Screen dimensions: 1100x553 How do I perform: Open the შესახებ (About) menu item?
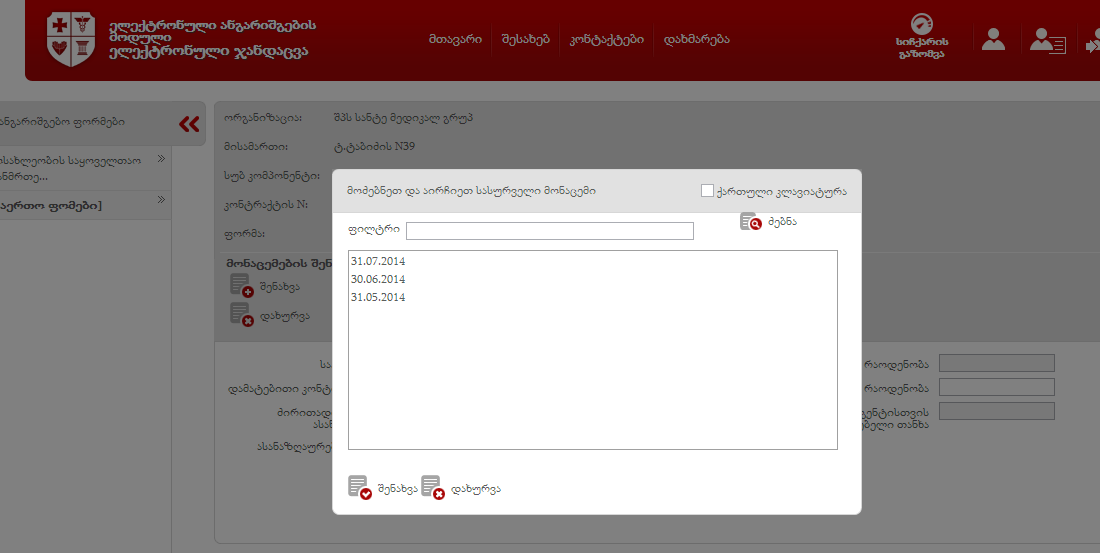(x=525, y=39)
